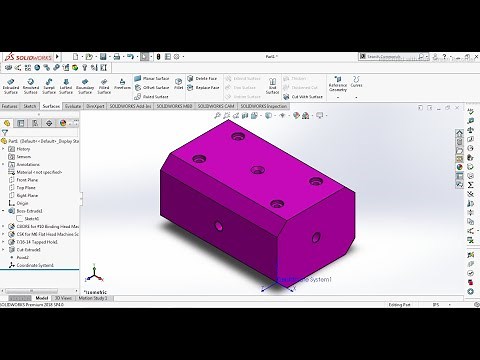This screenshot has height=360, width=480.
Task: Click the Filled Surface tool
Action: (104, 86)
